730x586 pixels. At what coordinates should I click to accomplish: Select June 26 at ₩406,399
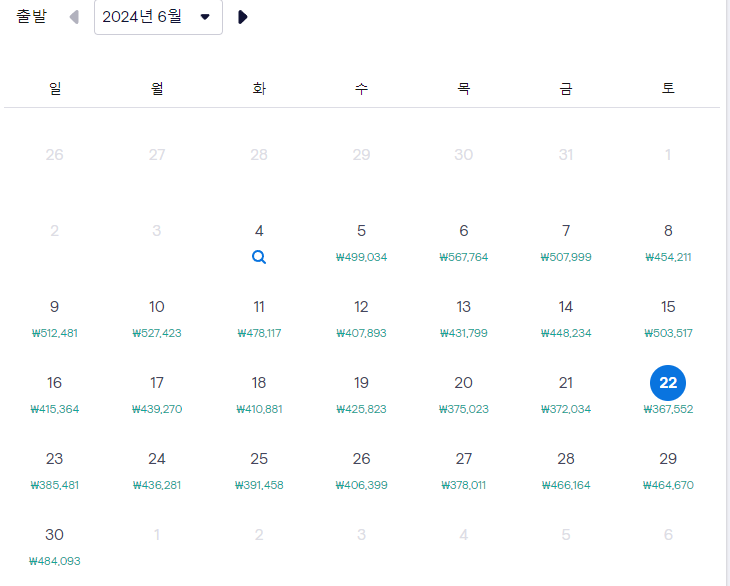(x=361, y=471)
